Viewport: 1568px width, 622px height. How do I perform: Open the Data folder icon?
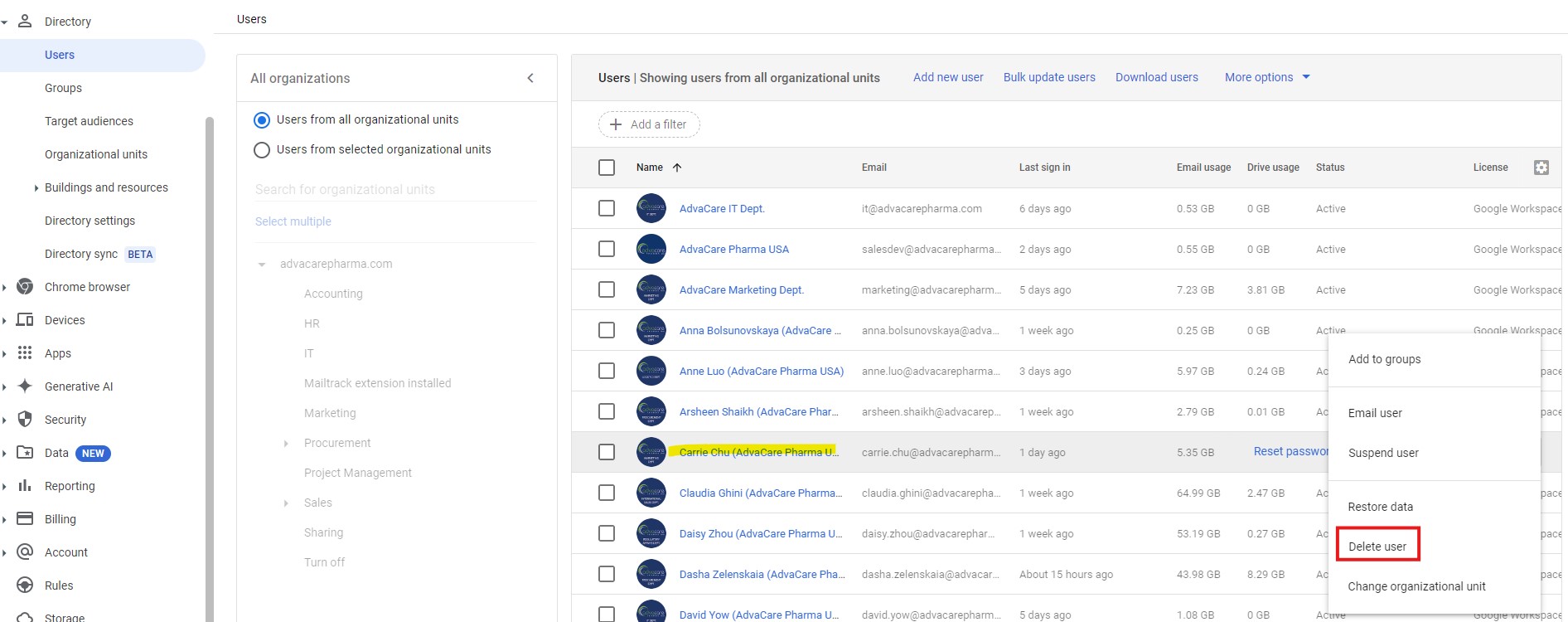[25, 453]
